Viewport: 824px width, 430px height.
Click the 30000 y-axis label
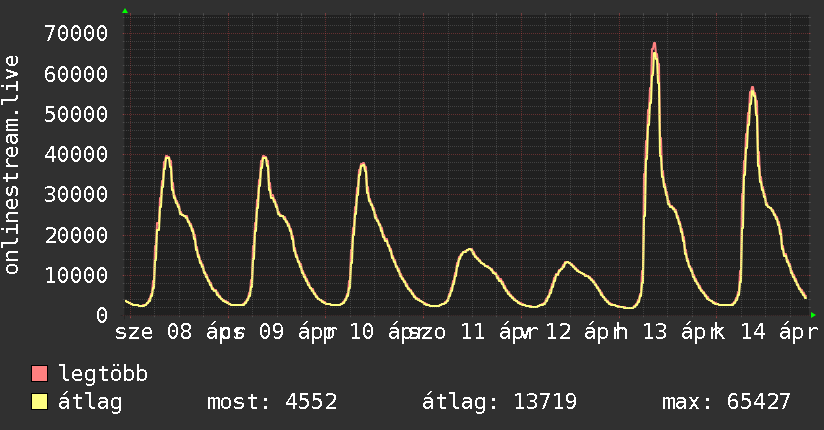76,194
